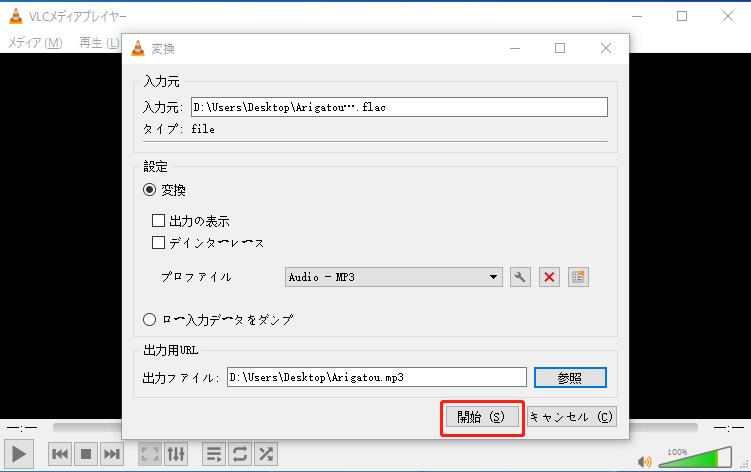Viewport: 751px width, 472px height.
Task: Click the elapsed time label in VLC
Action: coord(22,427)
